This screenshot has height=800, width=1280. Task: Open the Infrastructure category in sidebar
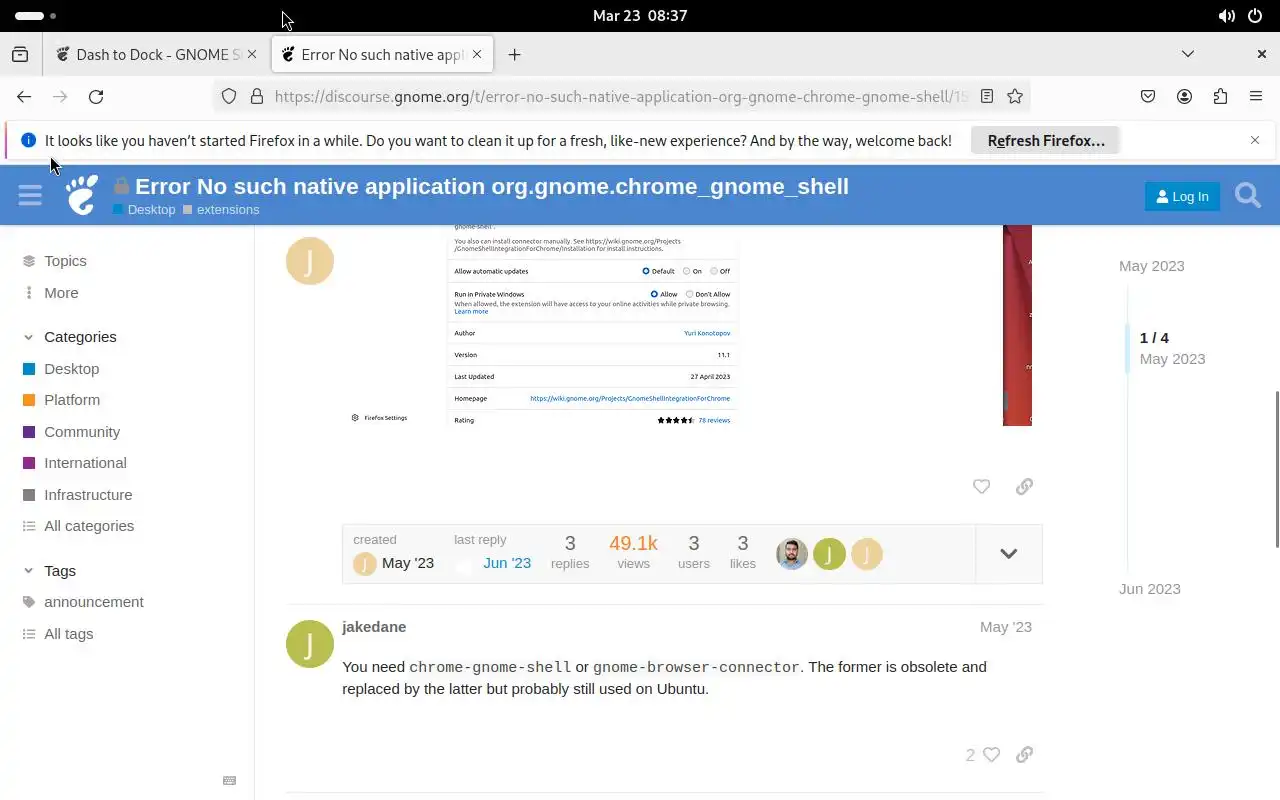pyautogui.click(x=77, y=495)
